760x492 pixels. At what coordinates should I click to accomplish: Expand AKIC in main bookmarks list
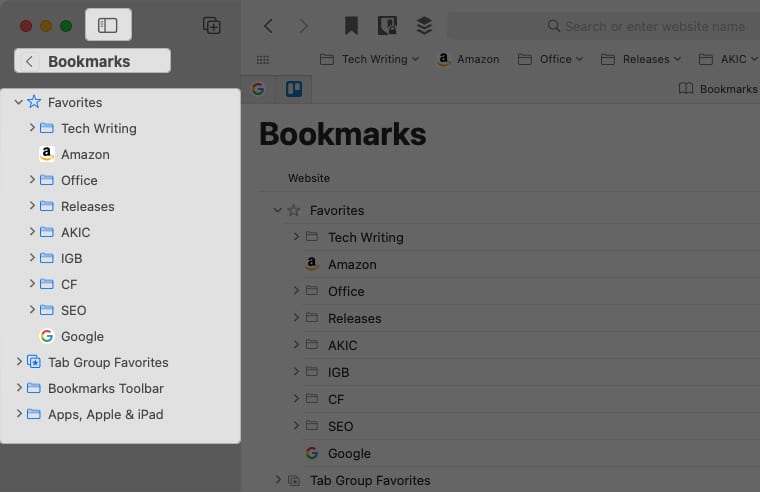296,345
